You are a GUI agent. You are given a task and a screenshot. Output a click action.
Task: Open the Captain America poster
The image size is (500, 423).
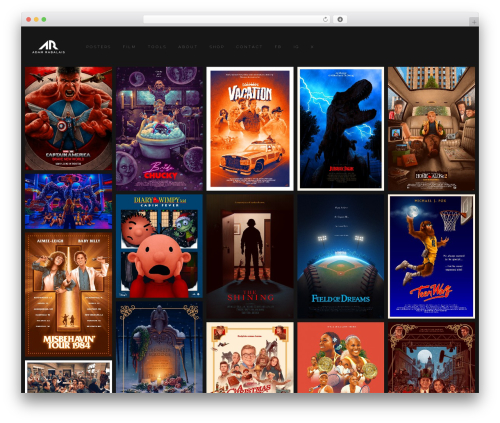68,118
